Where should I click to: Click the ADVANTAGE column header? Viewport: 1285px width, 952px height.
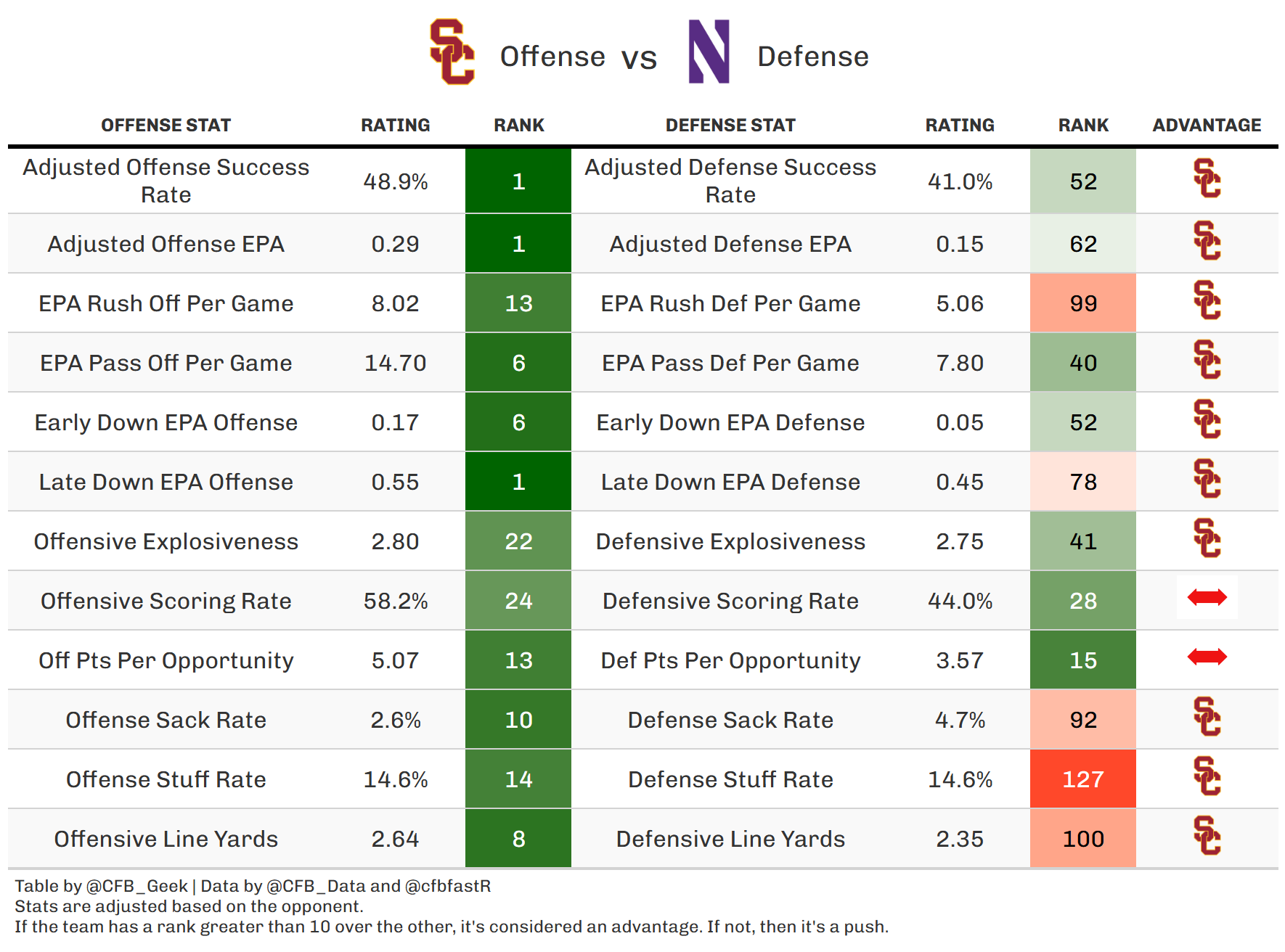(1207, 126)
